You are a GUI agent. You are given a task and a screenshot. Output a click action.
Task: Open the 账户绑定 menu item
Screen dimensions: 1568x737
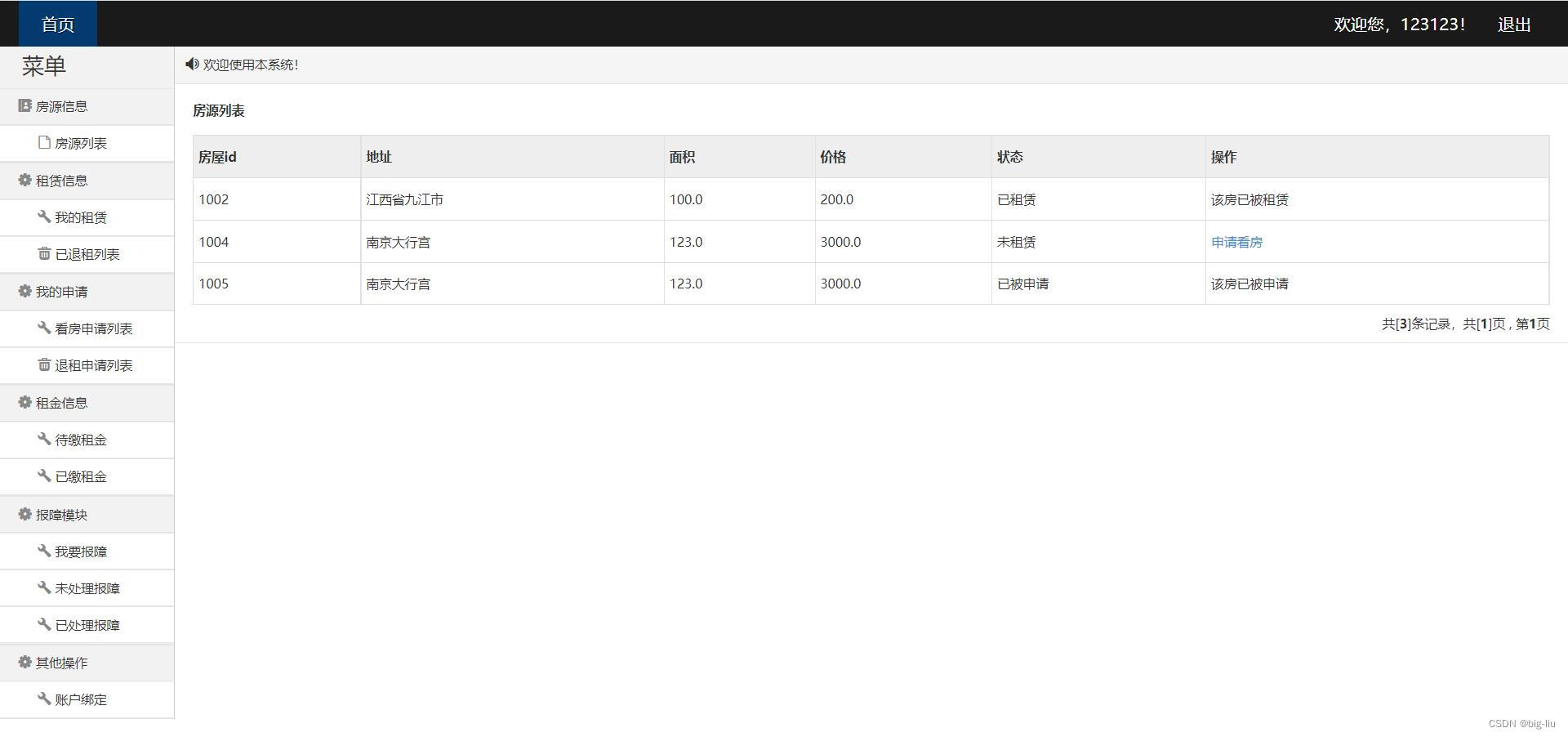(87, 699)
